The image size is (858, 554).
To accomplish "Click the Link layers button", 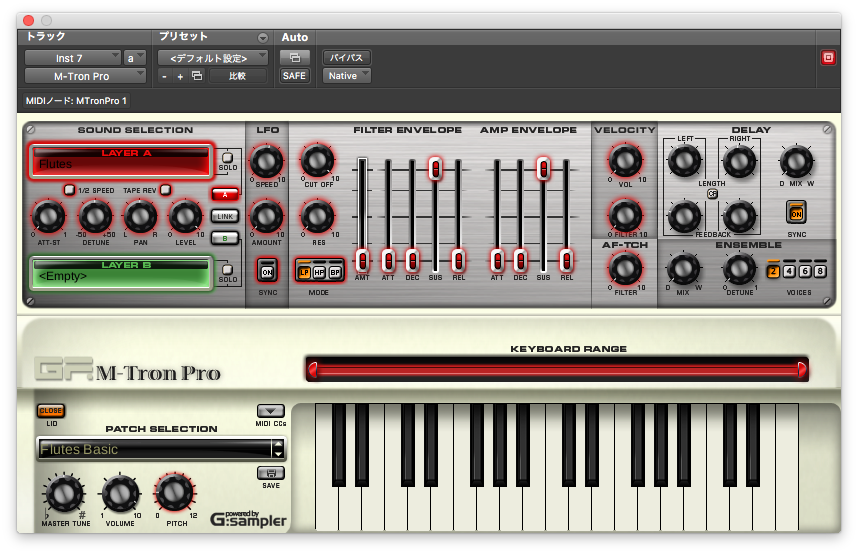I will pos(225,216).
